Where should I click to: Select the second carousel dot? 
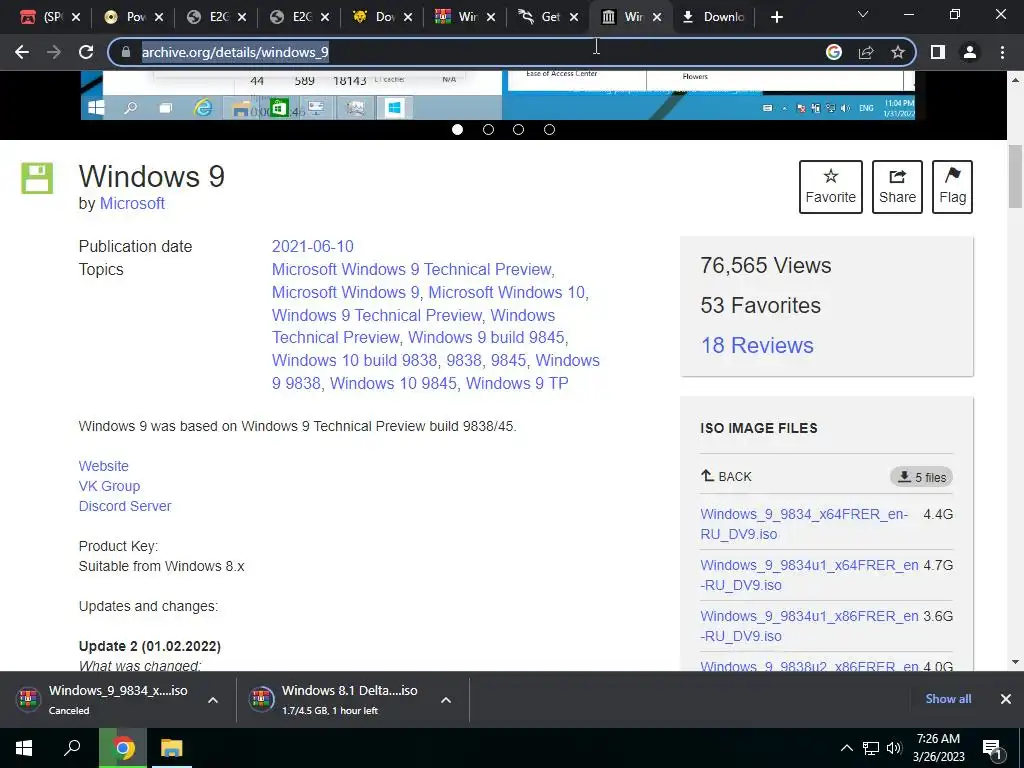488,129
